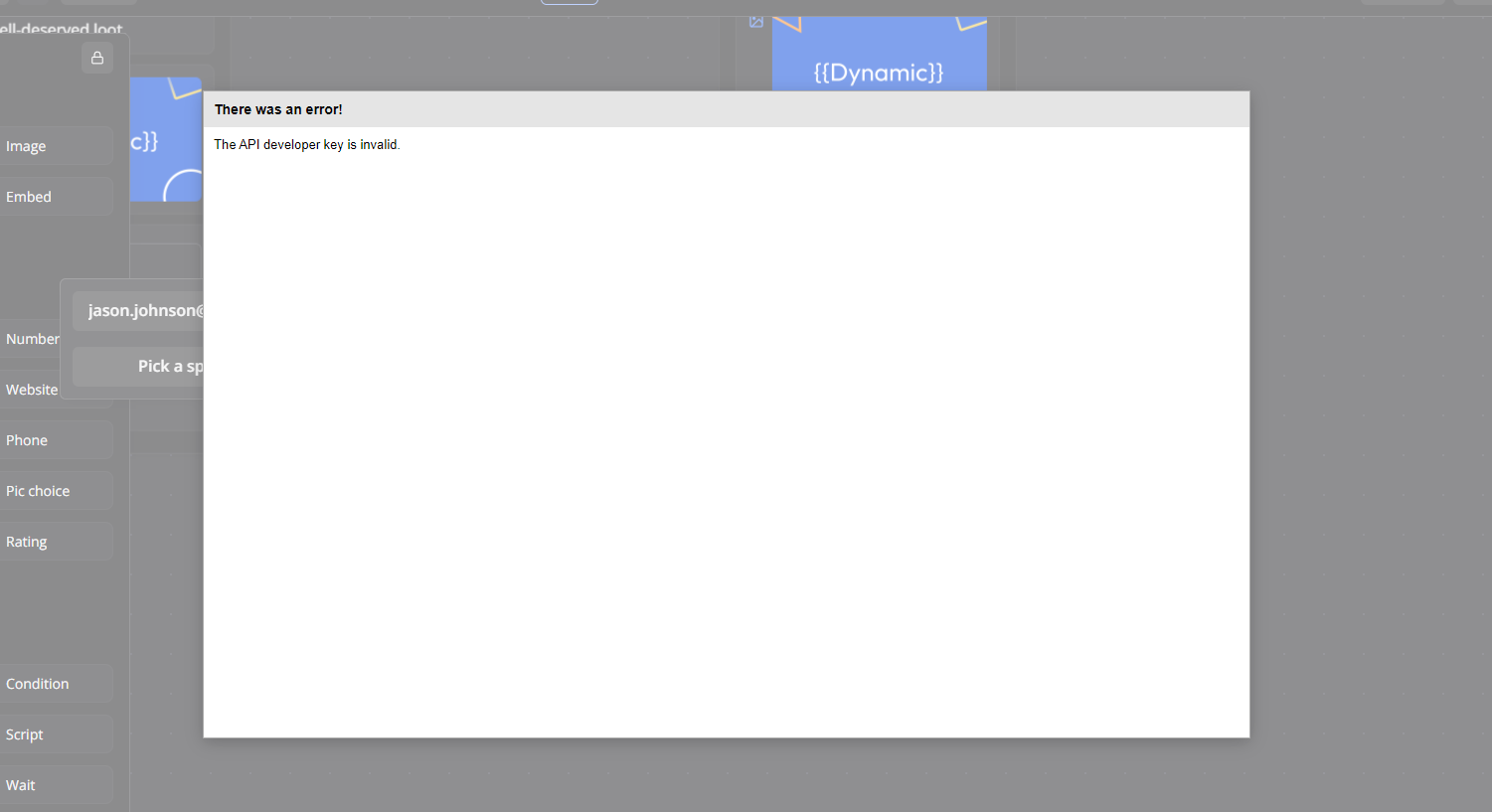Image resolution: width=1492 pixels, height=812 pixels.
Task: Click the invalid API key error message text
Action: pos(306,144)
